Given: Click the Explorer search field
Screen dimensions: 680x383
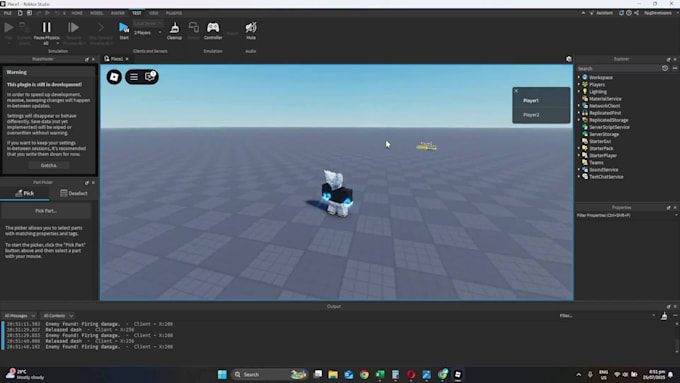Looking at the screenshot, I should (618, 69).
